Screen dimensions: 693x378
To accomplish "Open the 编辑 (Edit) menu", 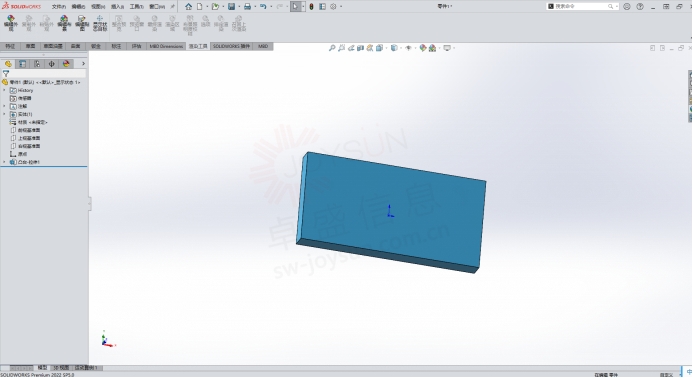I will click(x=78, y=7).
